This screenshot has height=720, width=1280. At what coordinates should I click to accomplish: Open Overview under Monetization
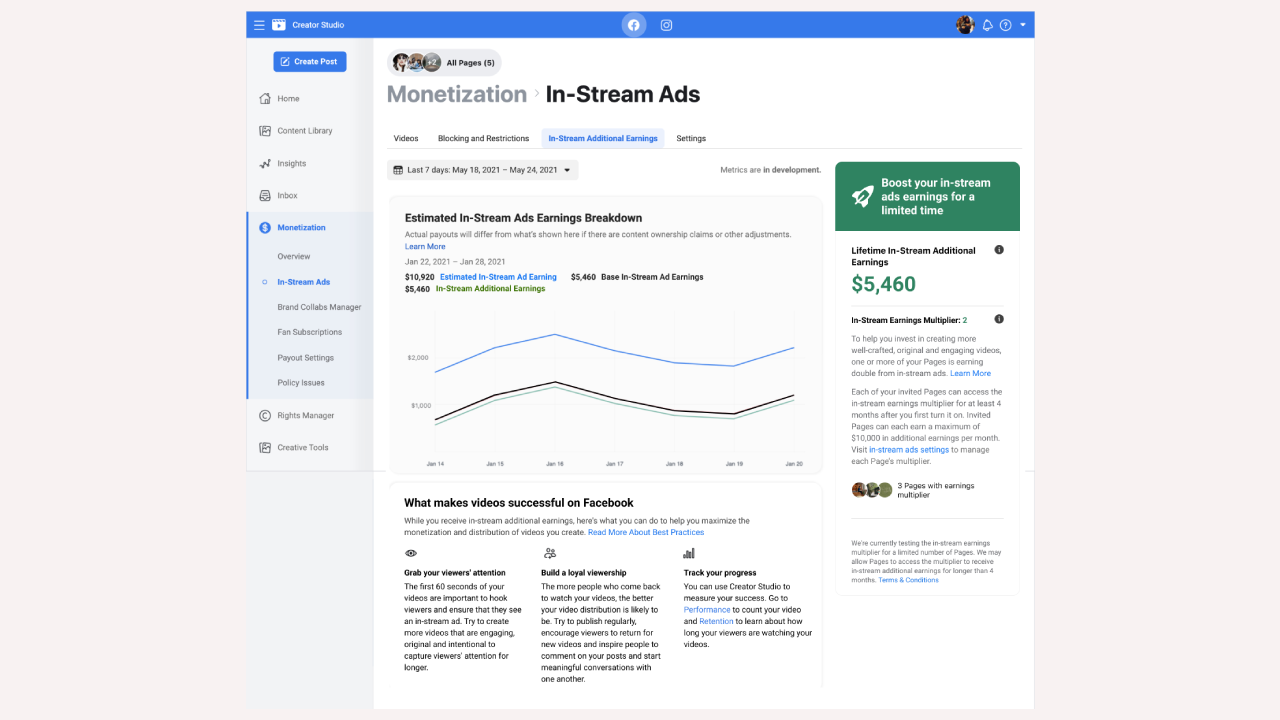pos(294,257)
